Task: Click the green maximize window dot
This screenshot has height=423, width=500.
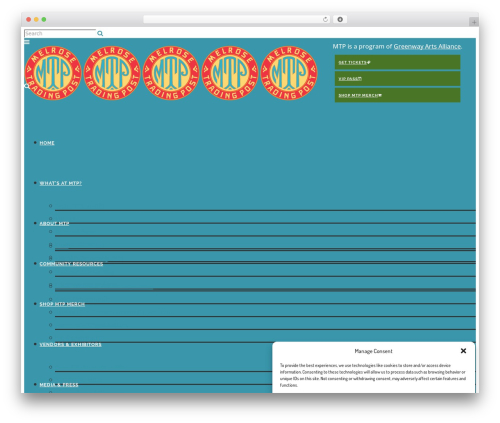Action: (x=44, y=19)
